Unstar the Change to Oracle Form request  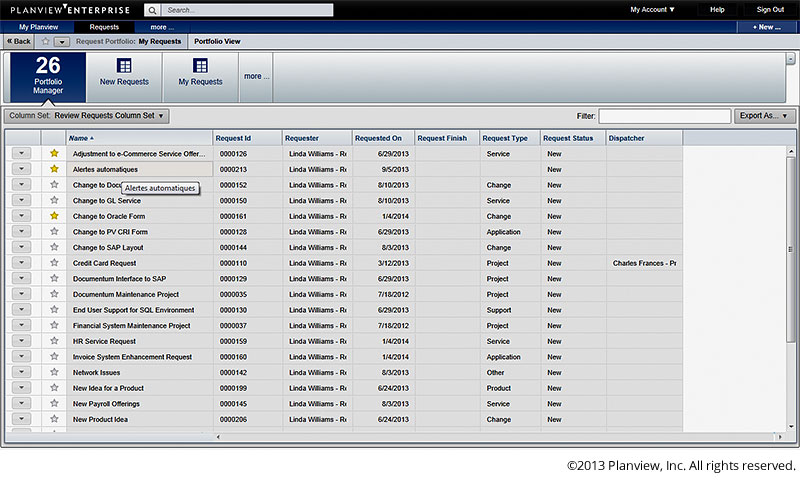(x=54, y=216)
